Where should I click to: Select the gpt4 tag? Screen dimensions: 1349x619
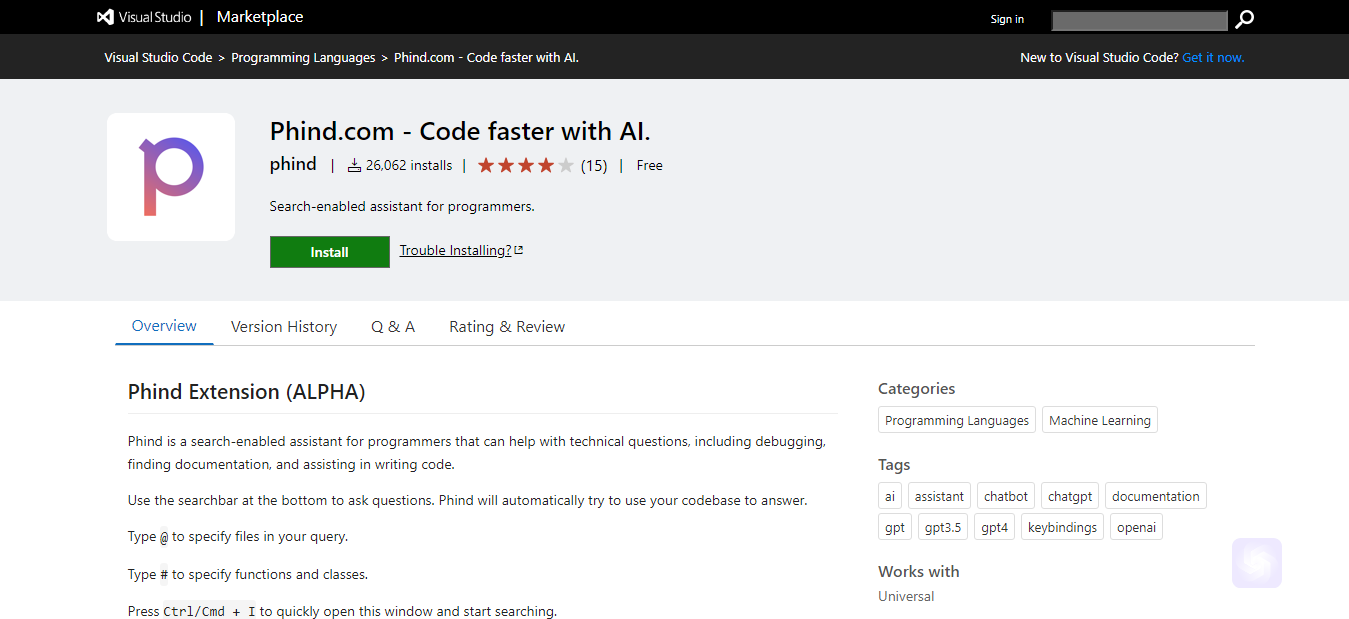point(995,527)
